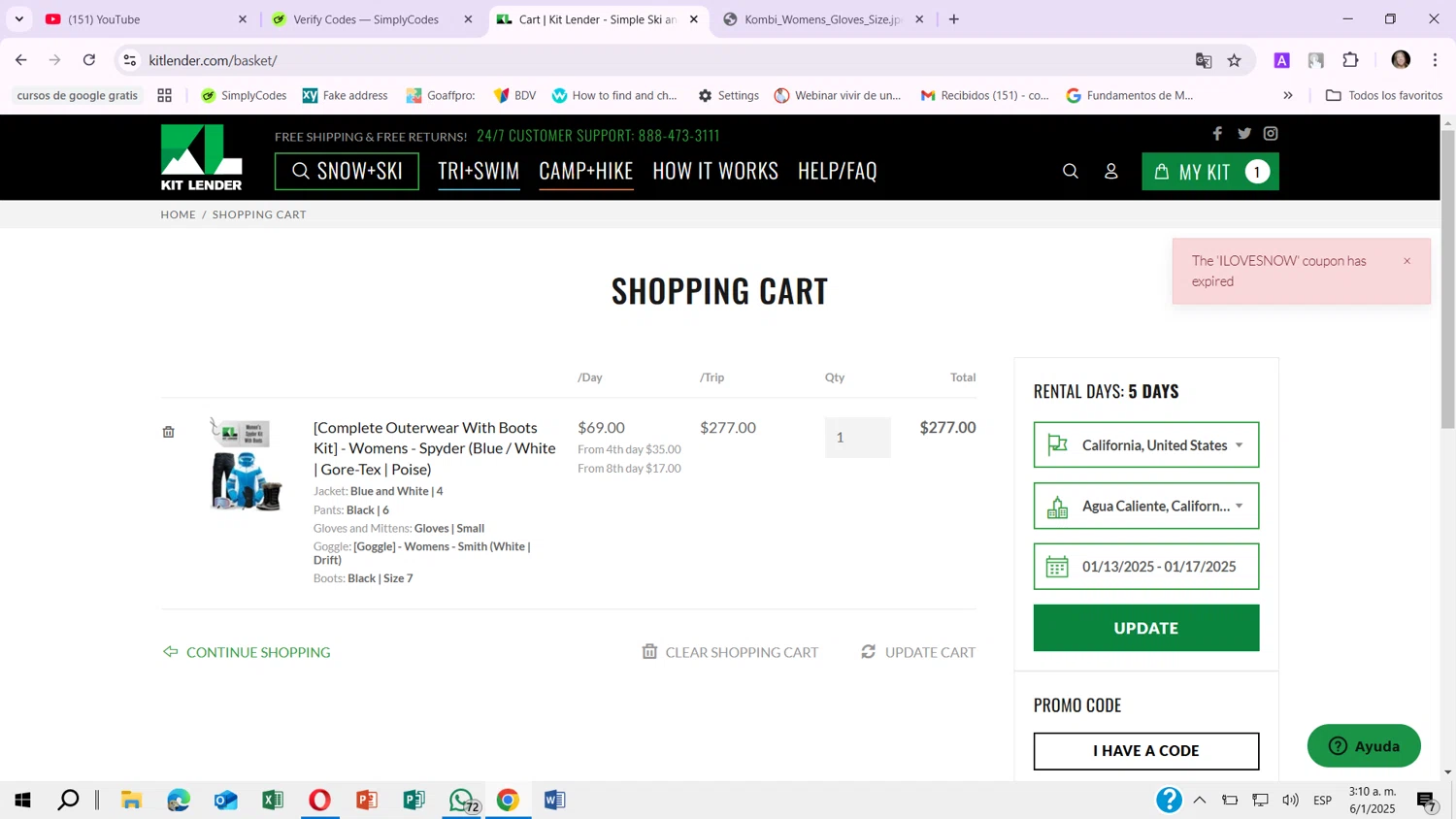Open Fake address bookmark
Screen dimensions: 1456x819
tap(345, 95)
